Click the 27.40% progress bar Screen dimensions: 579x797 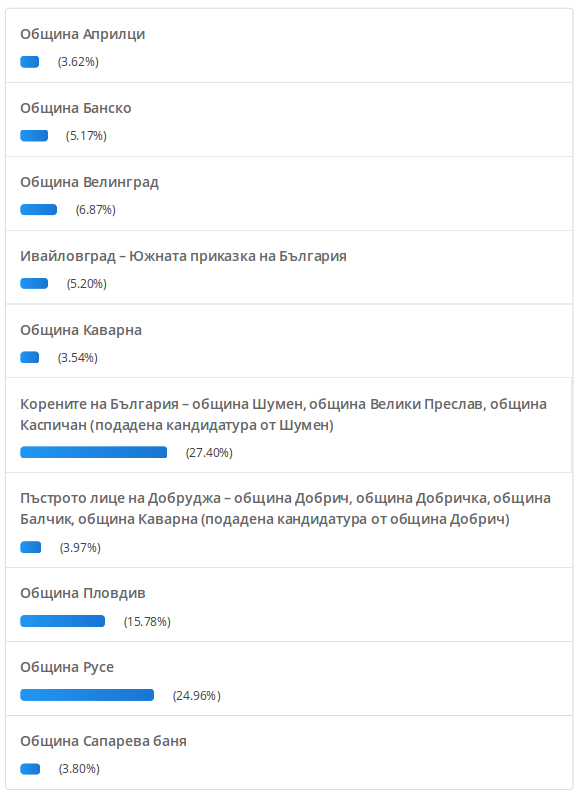(94, 452)
